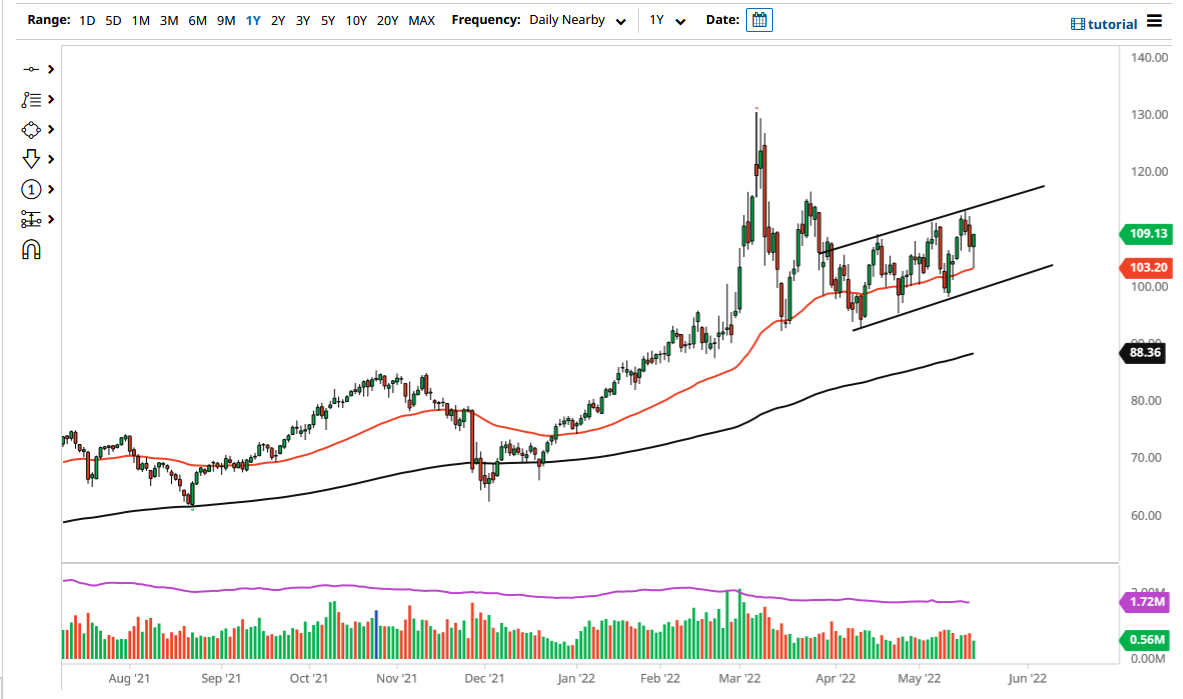The image size is (1183, 699).
Task: Select the shapes drawing tool
Action: [x=30, y=129]
